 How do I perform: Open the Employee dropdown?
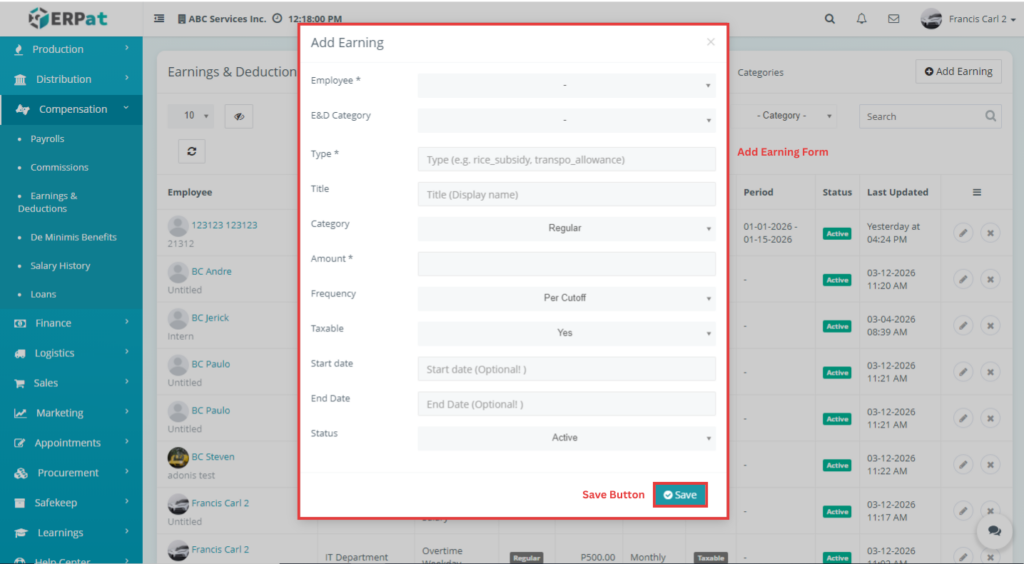(x=566, y=86)
